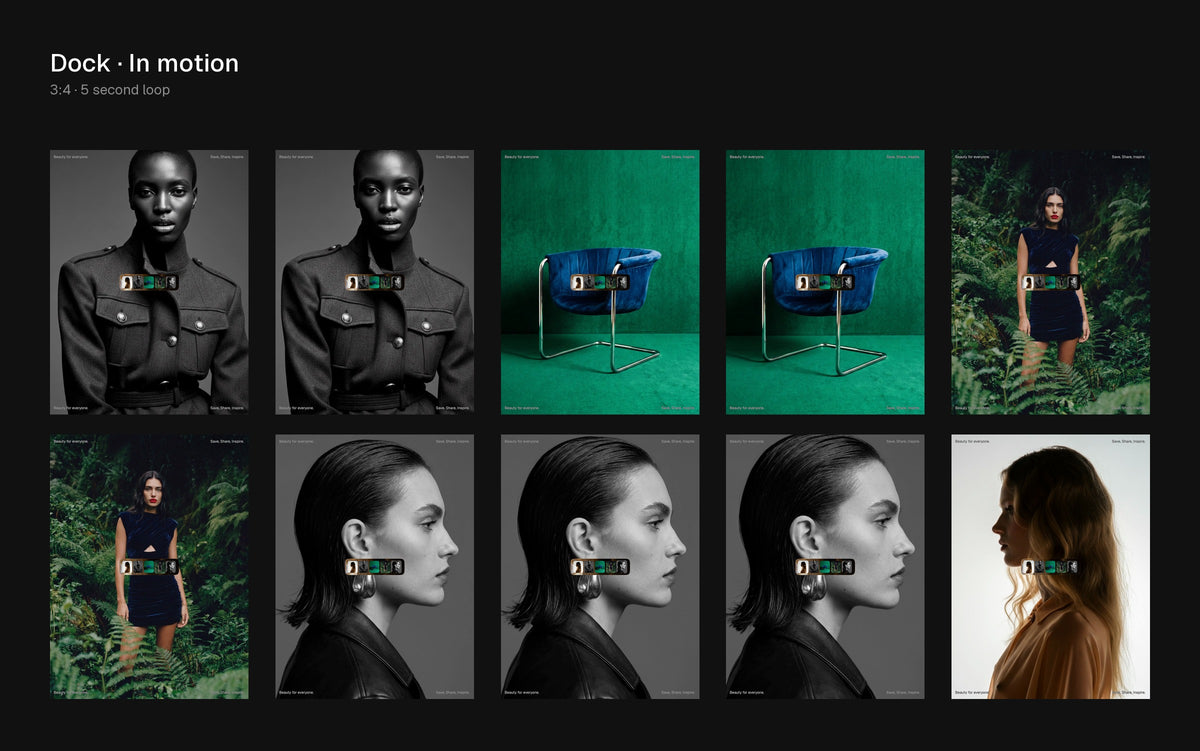Open the forest woman poster in the top row

(x=1050, y=282)
